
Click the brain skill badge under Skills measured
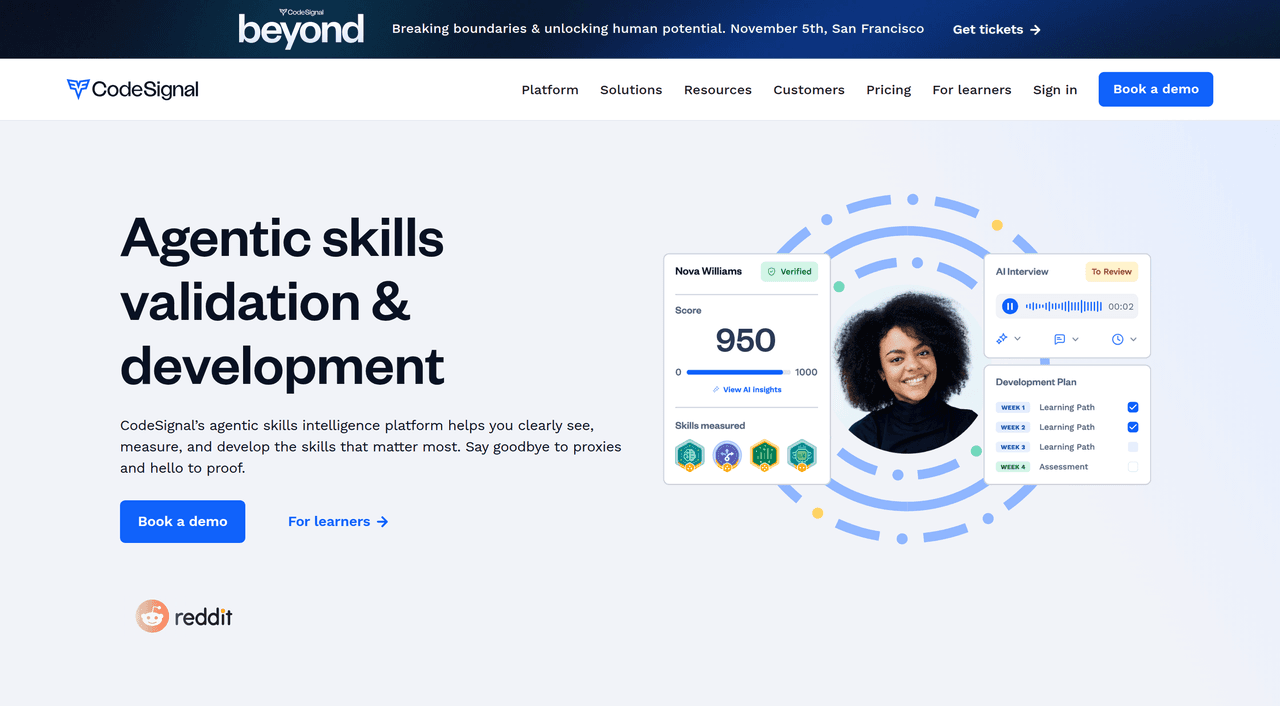click(x=690, y=456)
